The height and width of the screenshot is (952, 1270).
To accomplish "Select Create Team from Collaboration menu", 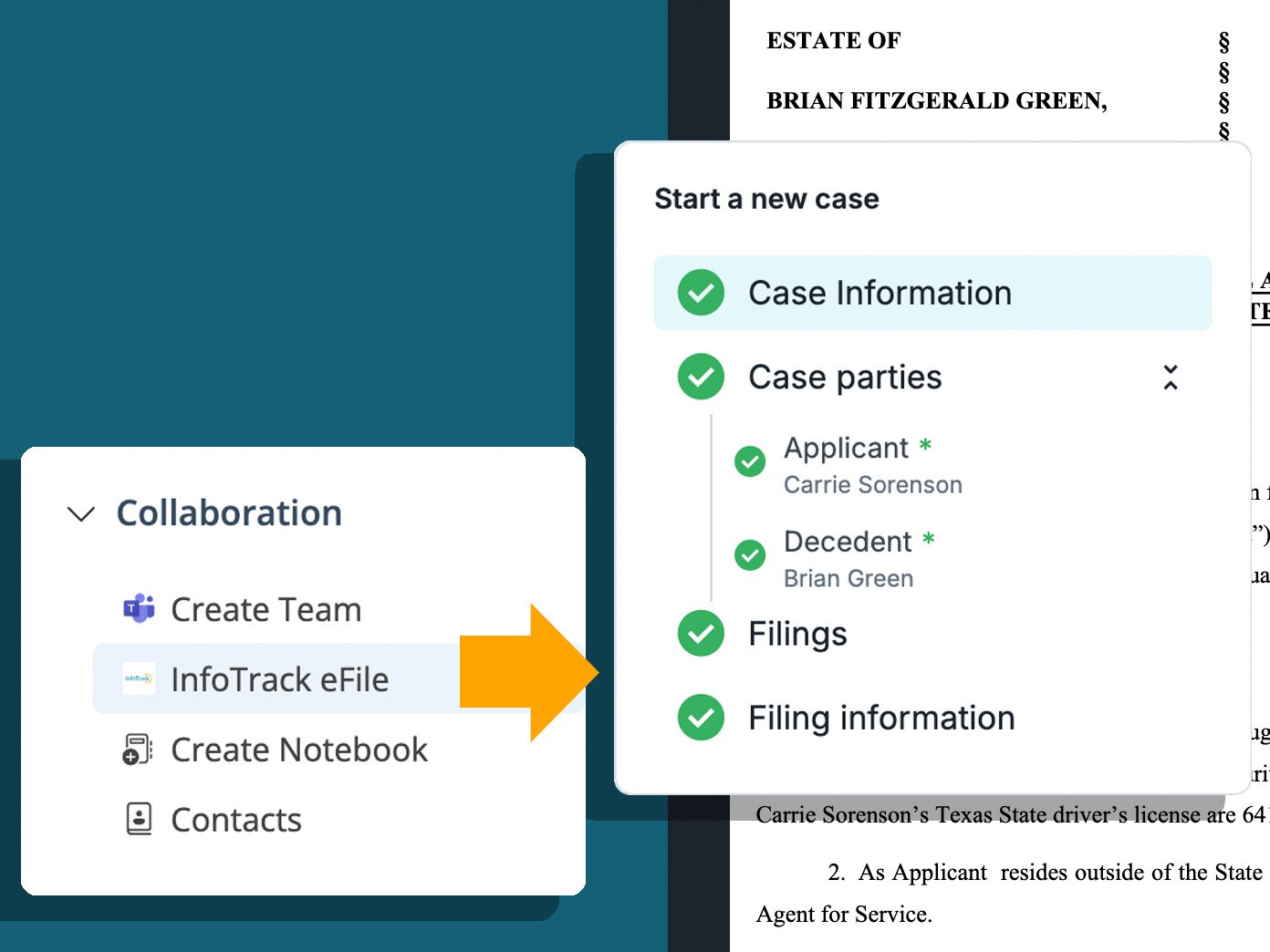I will (x=265, y=609).
